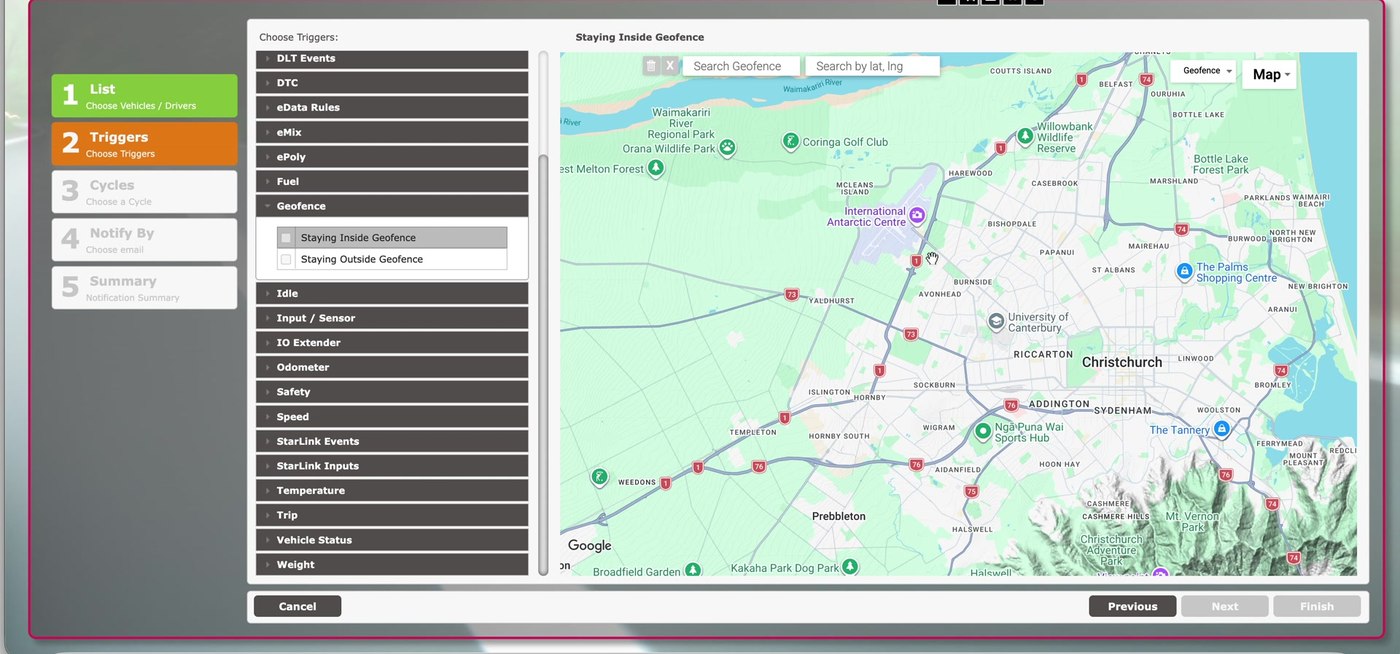Click the Coringa Golf Club map marker
The image size is (1400, 654).
coord(790,142)
